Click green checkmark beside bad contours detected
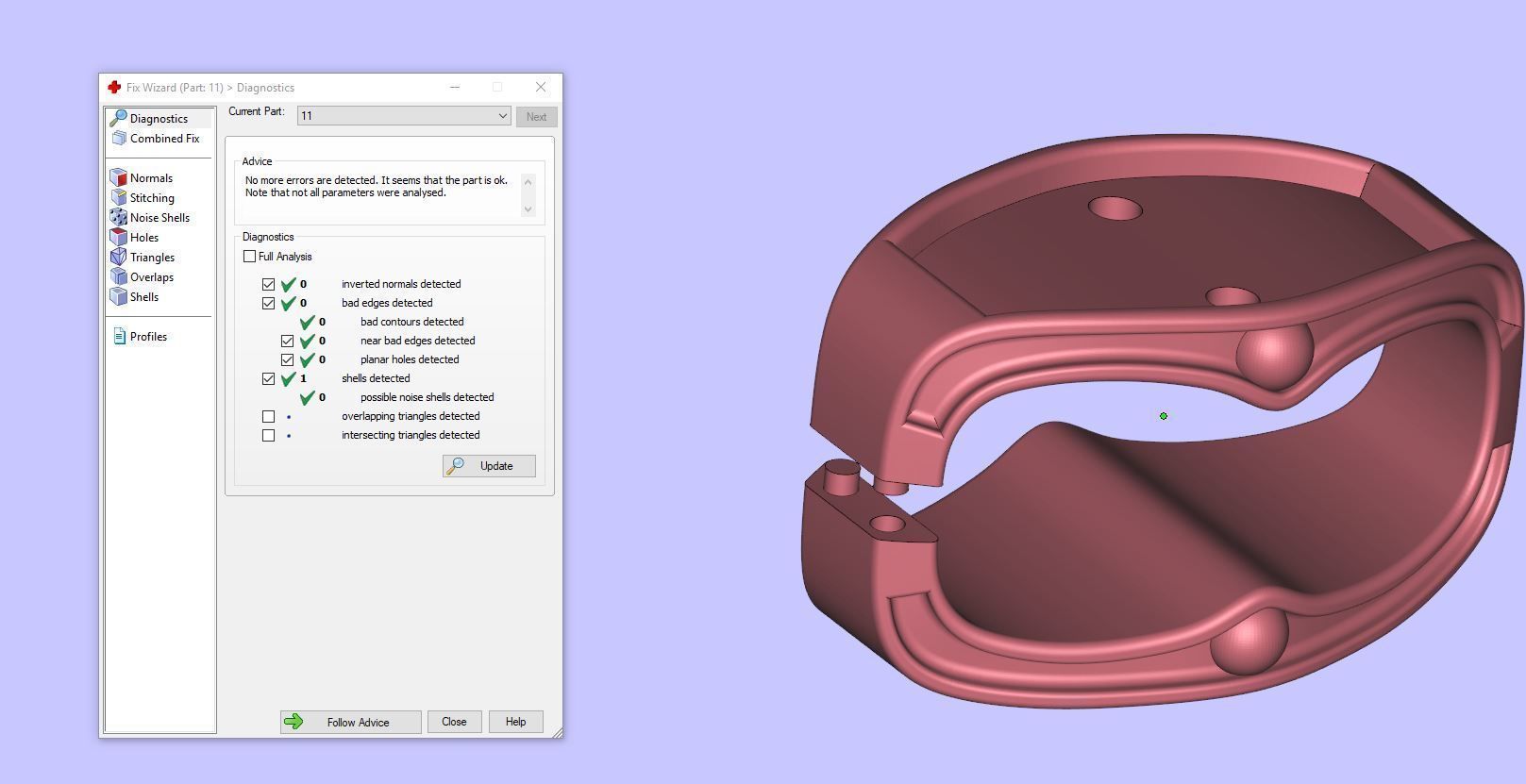Screen dimensions: 1526x784 click(x=308, y=322)
